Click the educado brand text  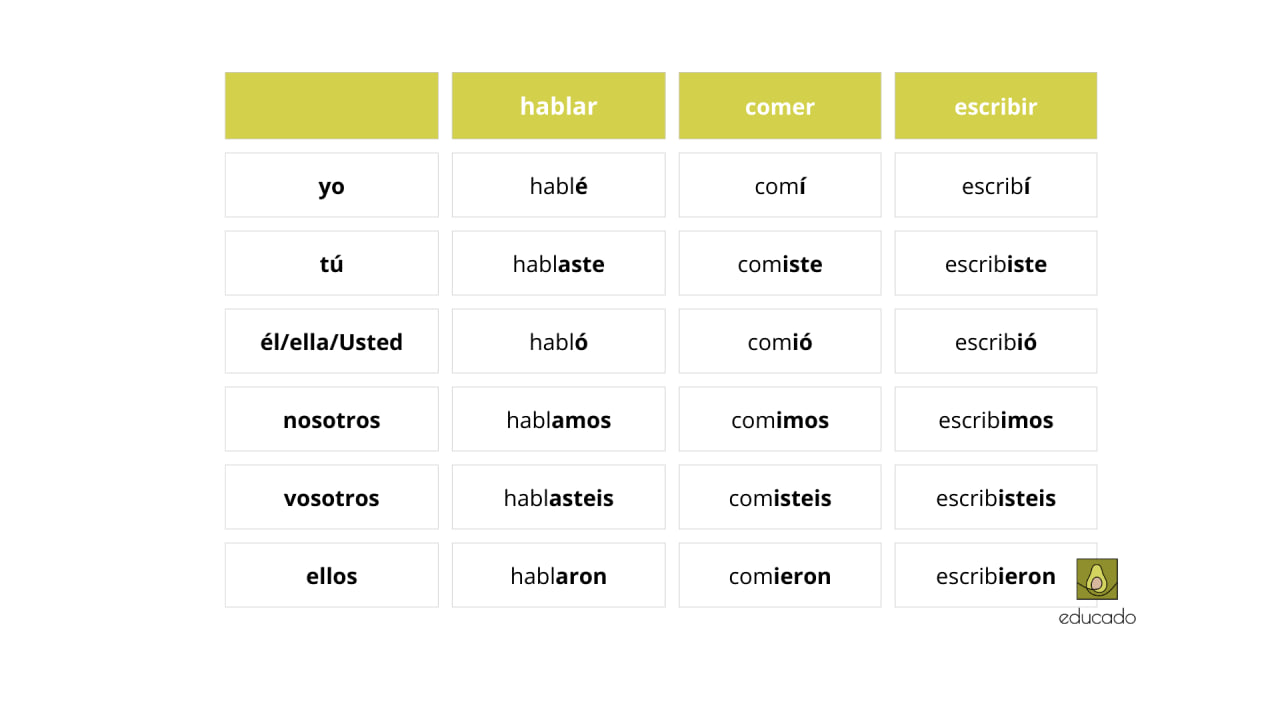[x=1097, y=617]
